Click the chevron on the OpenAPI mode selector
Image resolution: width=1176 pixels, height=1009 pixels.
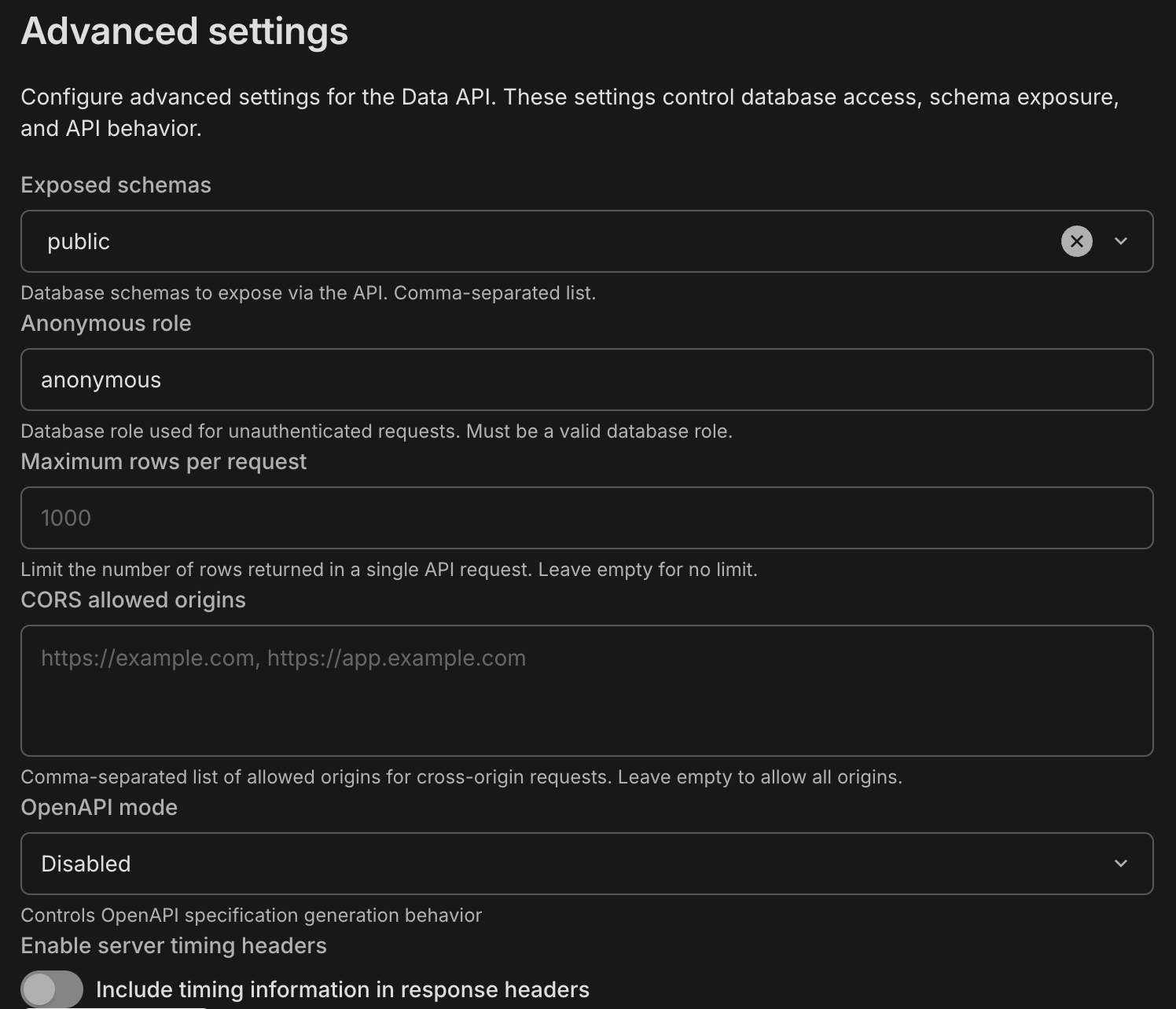click(x=1123, y=864)
